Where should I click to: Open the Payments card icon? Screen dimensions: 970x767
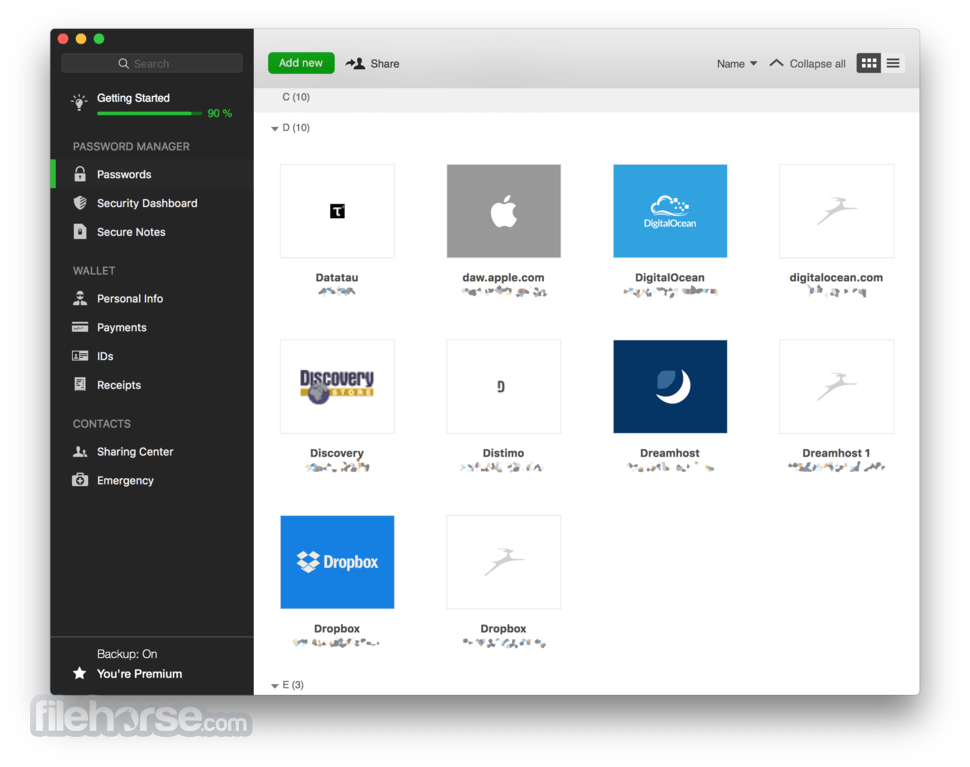pos(80,327)
